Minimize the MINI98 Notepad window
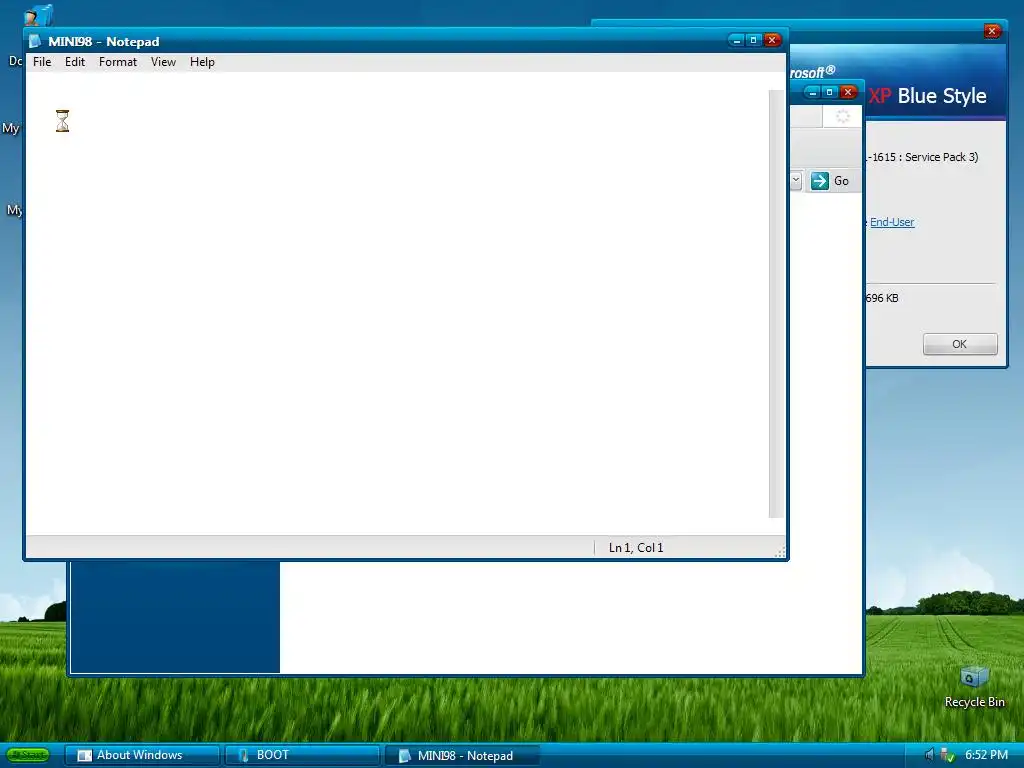1024x768 pixels. (x=737, y=40)
